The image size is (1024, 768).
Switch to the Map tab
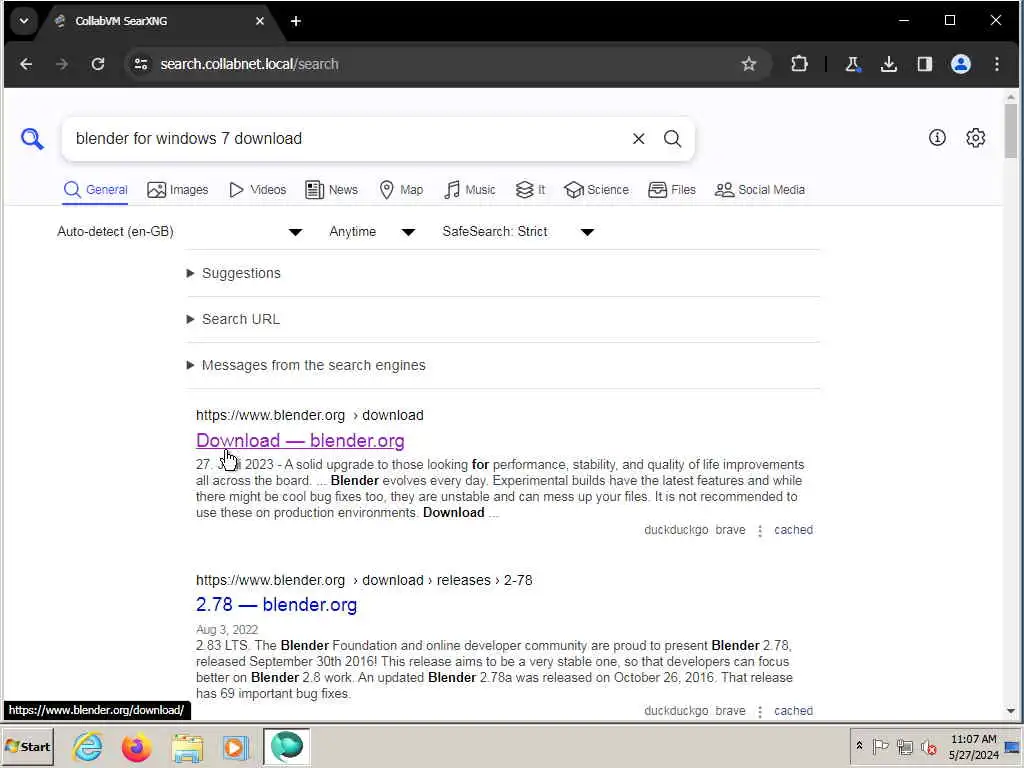(x=402, y=190)
